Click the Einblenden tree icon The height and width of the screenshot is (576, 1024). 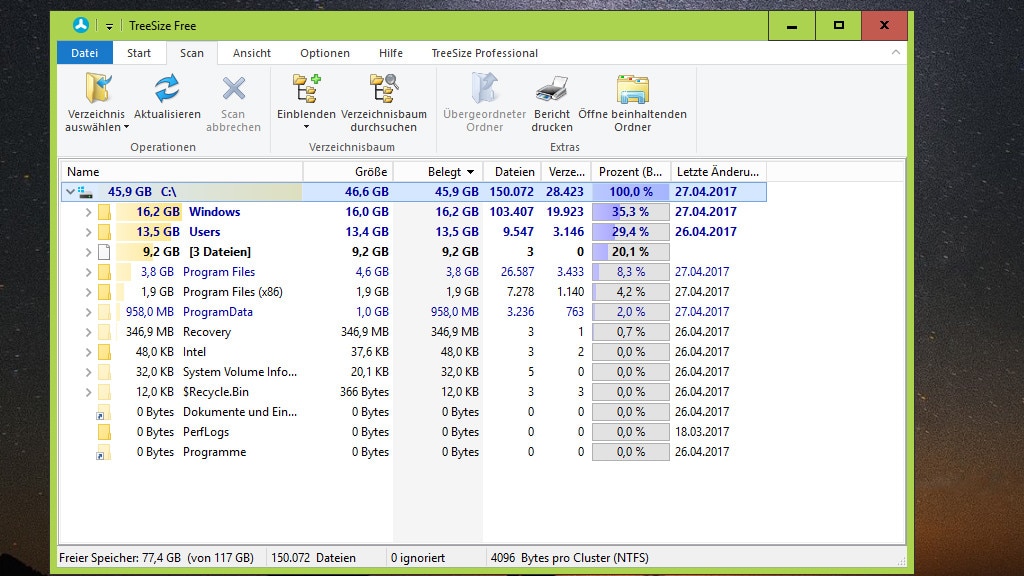(306, 89)
